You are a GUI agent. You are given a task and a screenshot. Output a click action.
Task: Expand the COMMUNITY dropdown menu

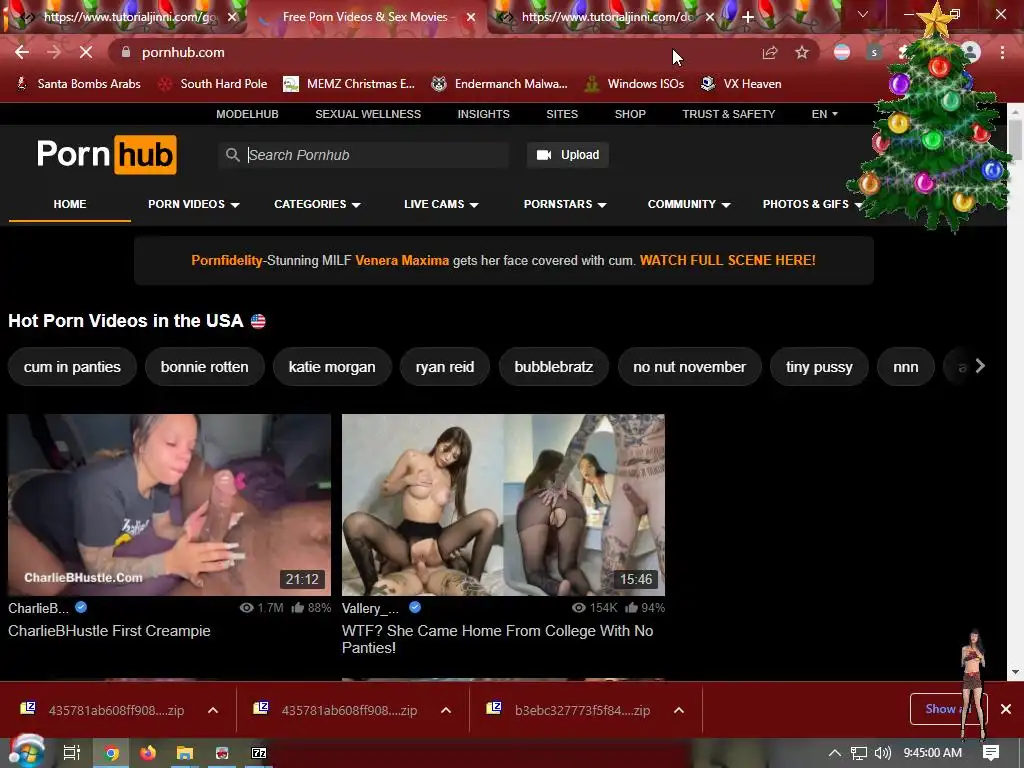688,204
